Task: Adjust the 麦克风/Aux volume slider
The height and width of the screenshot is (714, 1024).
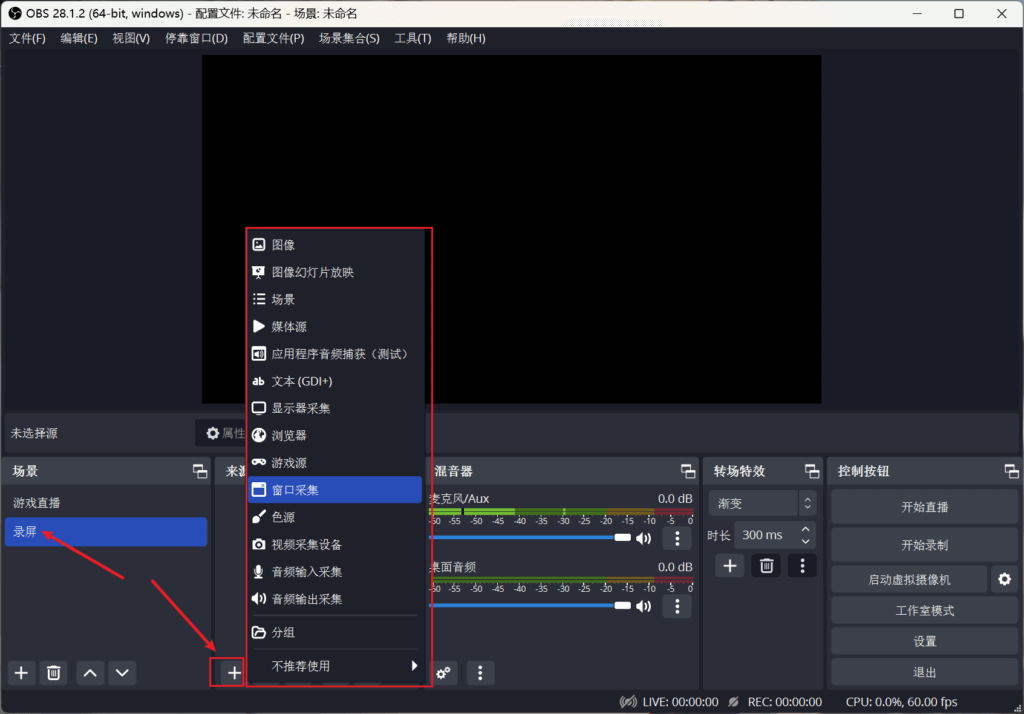Action: click(530, 538)
